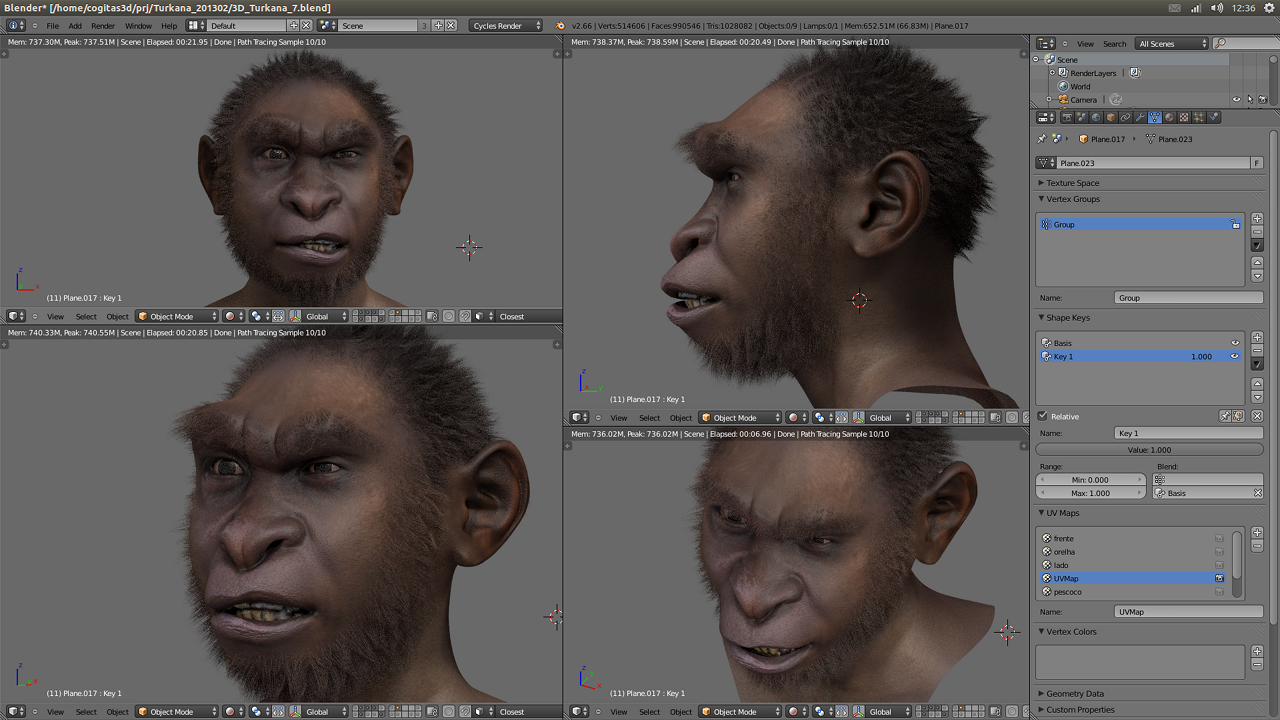Expand the RenderLayers entry in the Outliner
The width and height of the screenshot is (1280, 720).
1052,73
